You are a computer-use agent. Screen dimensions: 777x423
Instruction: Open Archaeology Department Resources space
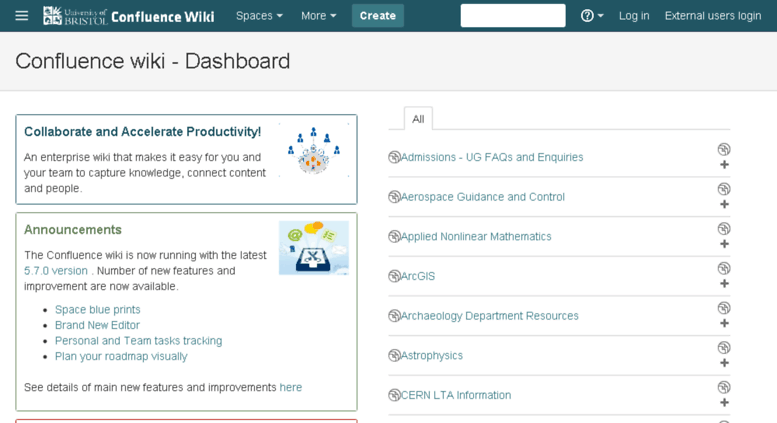tap(489, 316)
